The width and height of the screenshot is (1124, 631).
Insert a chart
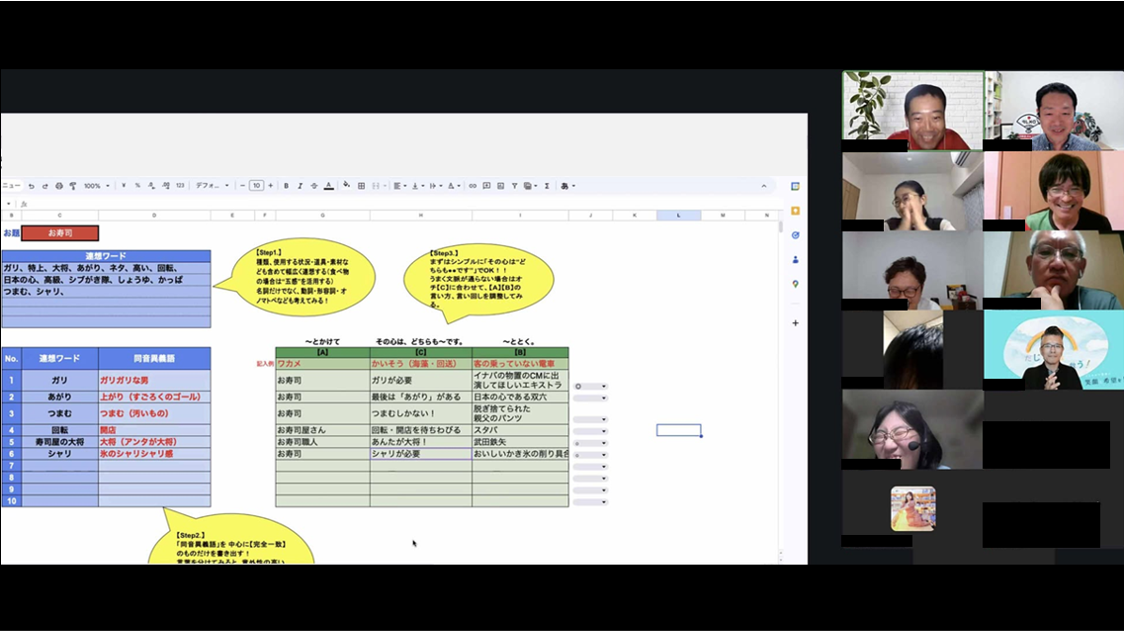(500, 186)
